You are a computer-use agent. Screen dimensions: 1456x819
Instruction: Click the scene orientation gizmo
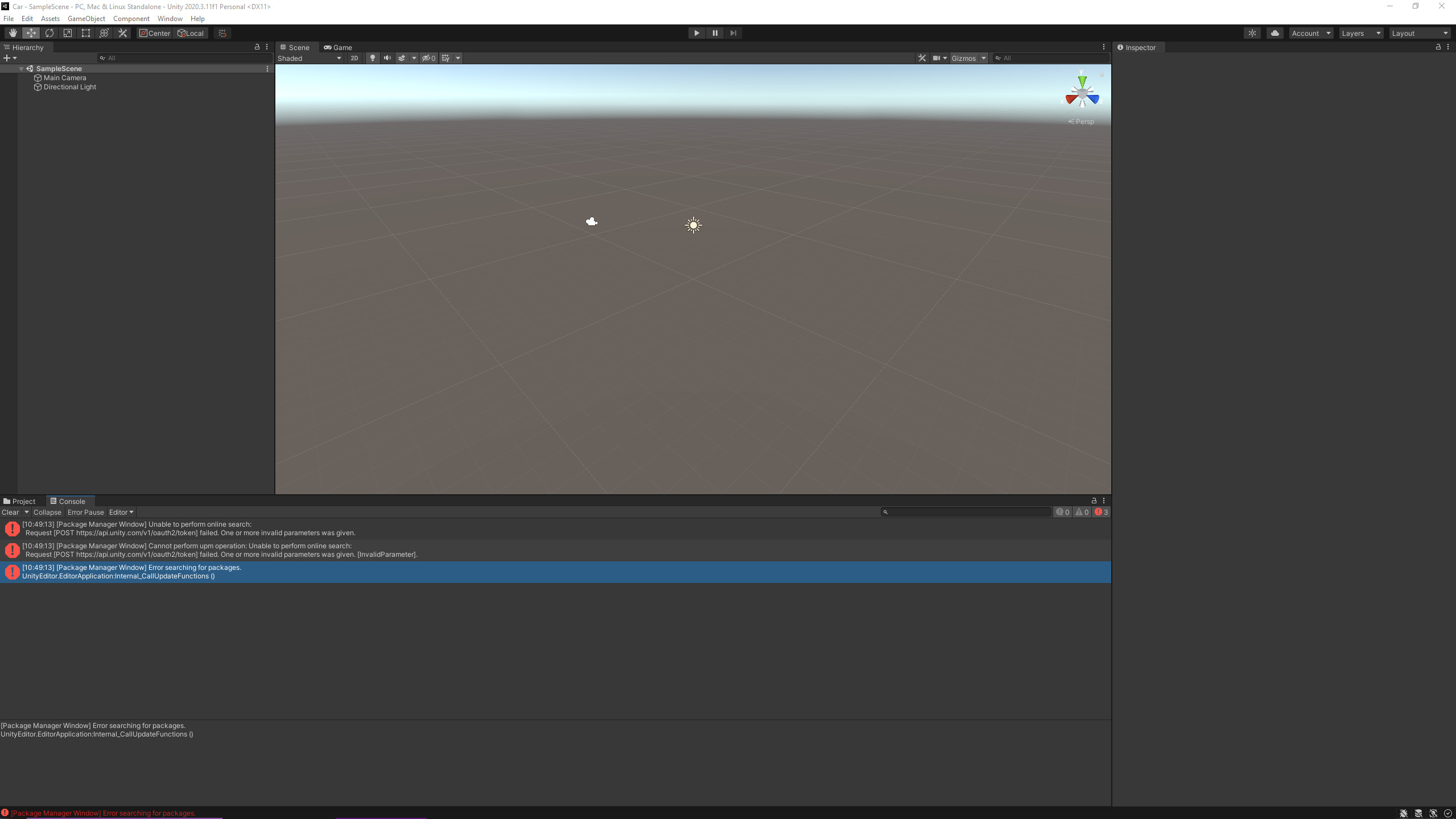tap(1082, 94)
